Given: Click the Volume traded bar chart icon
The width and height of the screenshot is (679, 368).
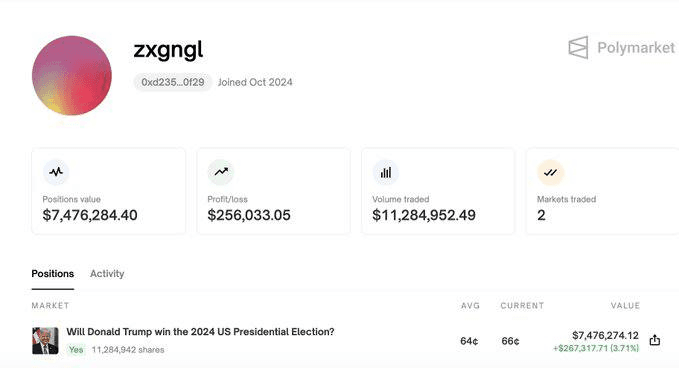Looking at the screenshot, I should point(386,172).
